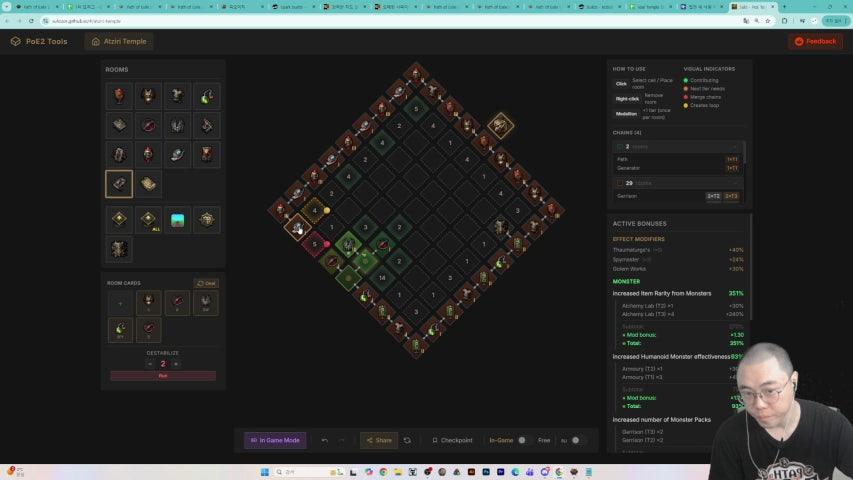Select the red crossed-circle room tile
The height and width of the screenshot is (480, 853).
point(148,125)
